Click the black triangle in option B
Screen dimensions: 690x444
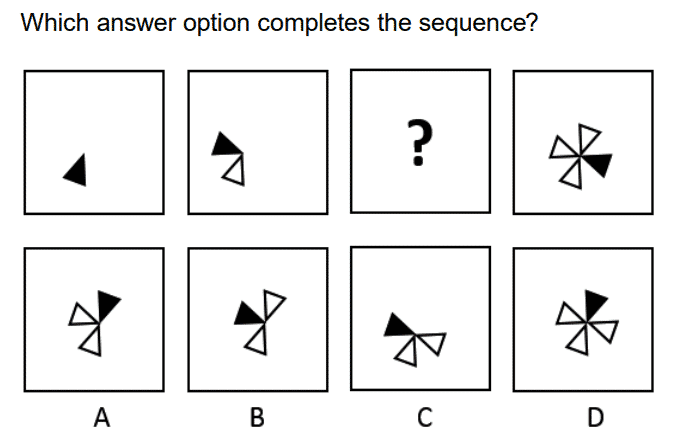(246, 314)
